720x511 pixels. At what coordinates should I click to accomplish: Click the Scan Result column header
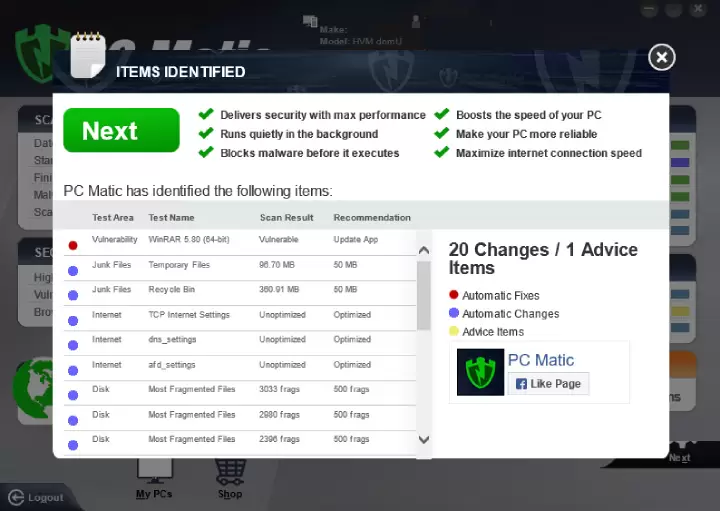287,218
